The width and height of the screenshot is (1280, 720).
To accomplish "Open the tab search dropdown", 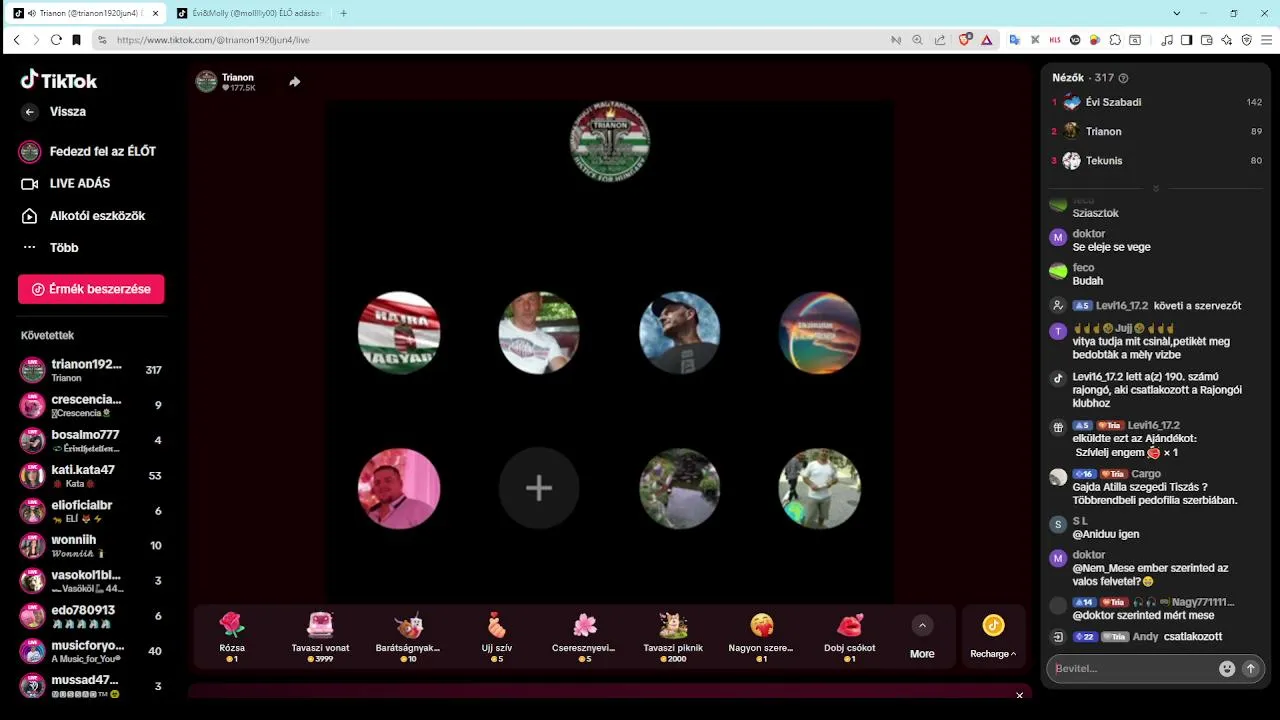I will click(x=1177, y=13).
